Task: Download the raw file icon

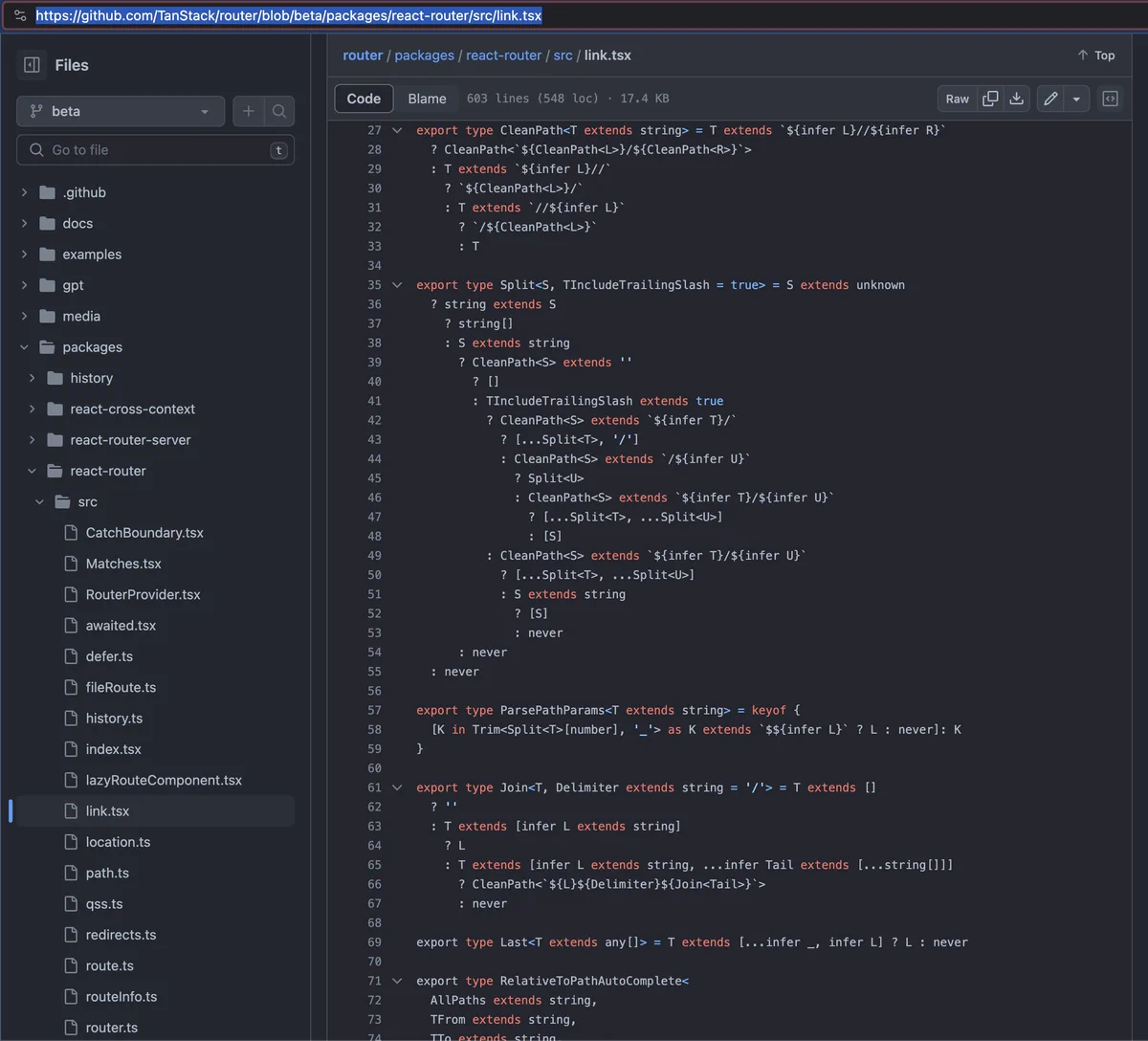Action: [1017, 99]
